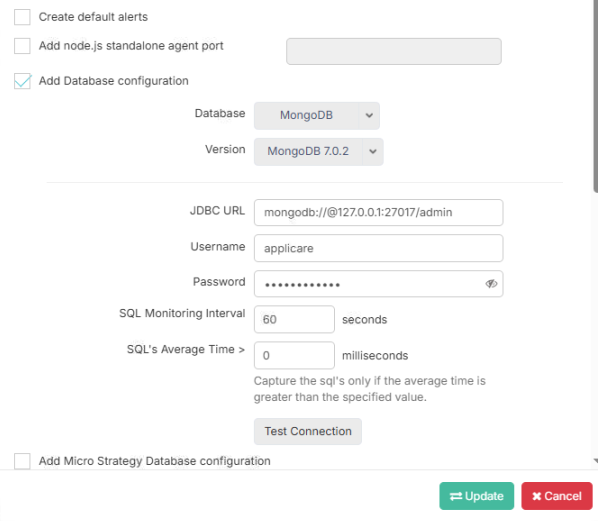Click the 'JDBC URL' label
The image size is (598, 521).
[217, 211]
